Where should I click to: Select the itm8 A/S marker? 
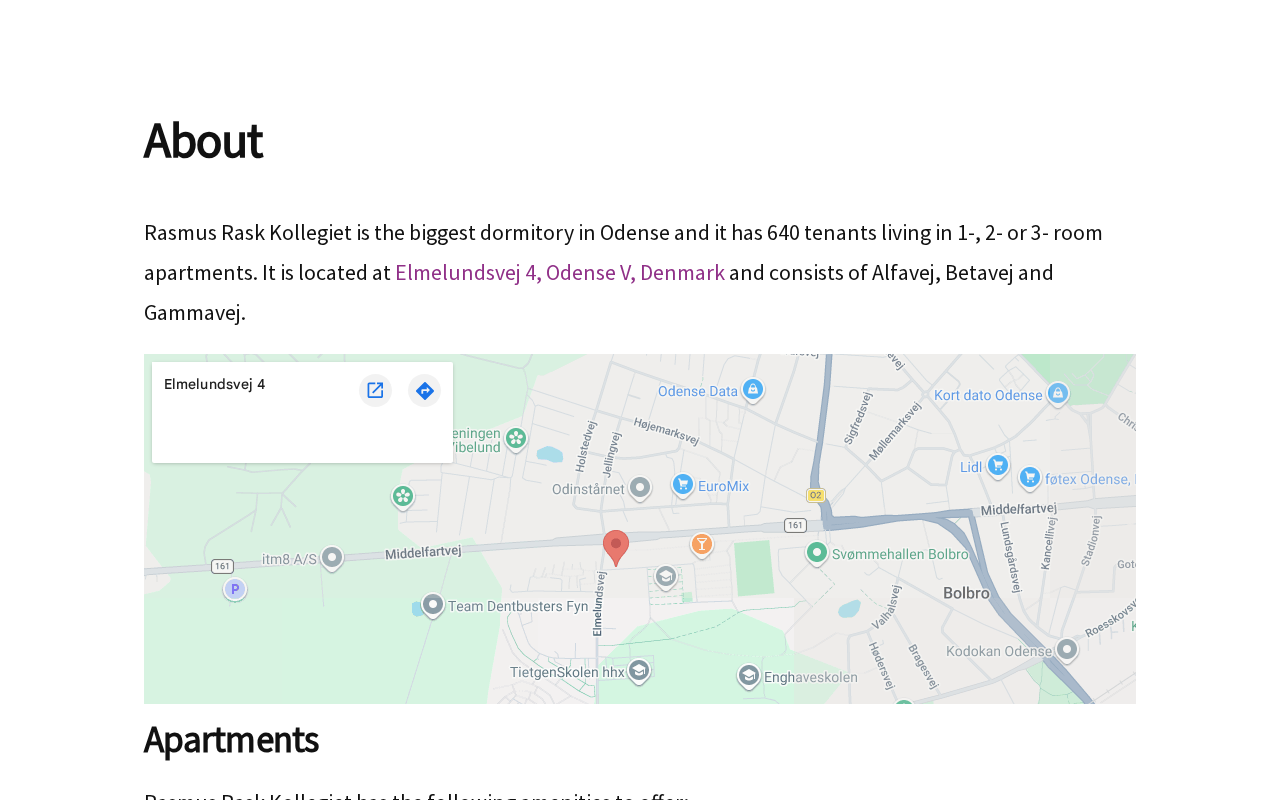tap(332, 558)
